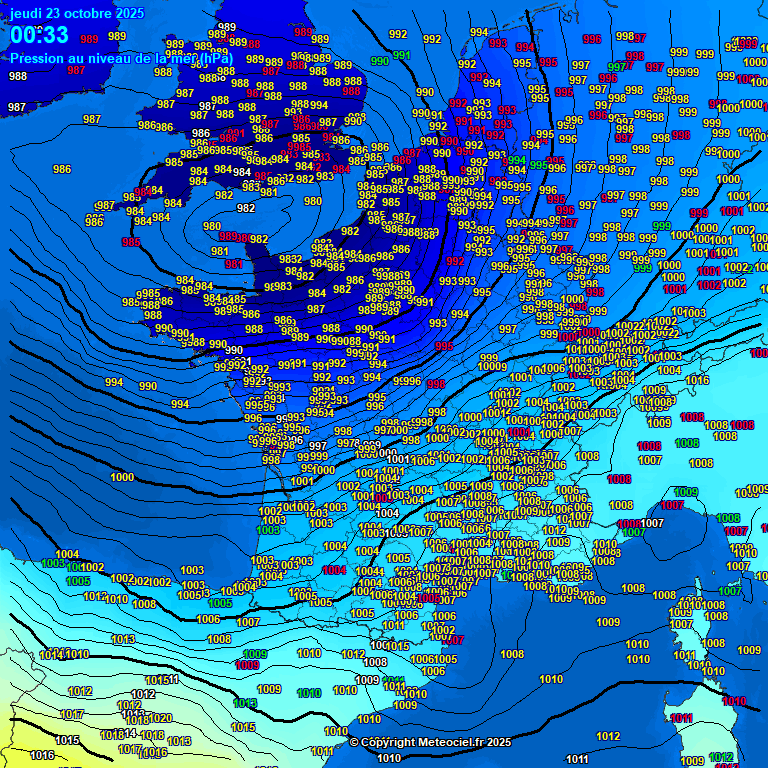The height and width of the screenshot is (768, 768).
Task: Select the white 1012 pressure reading
Action: pos(143,694)
